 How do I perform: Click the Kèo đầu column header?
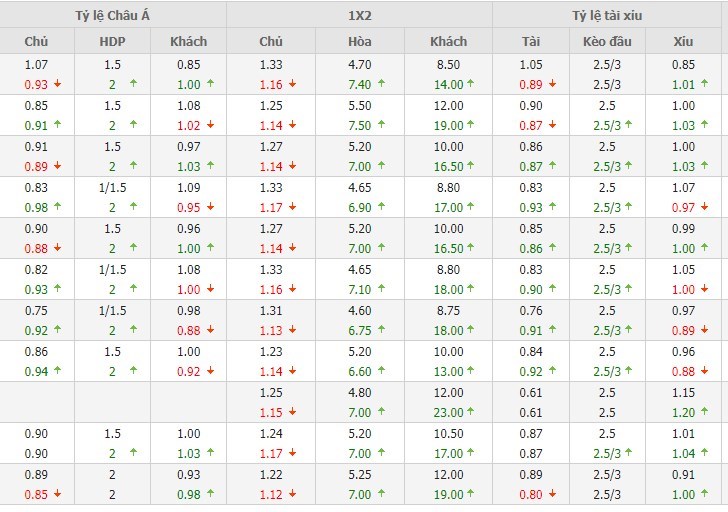tap(609, 41)
